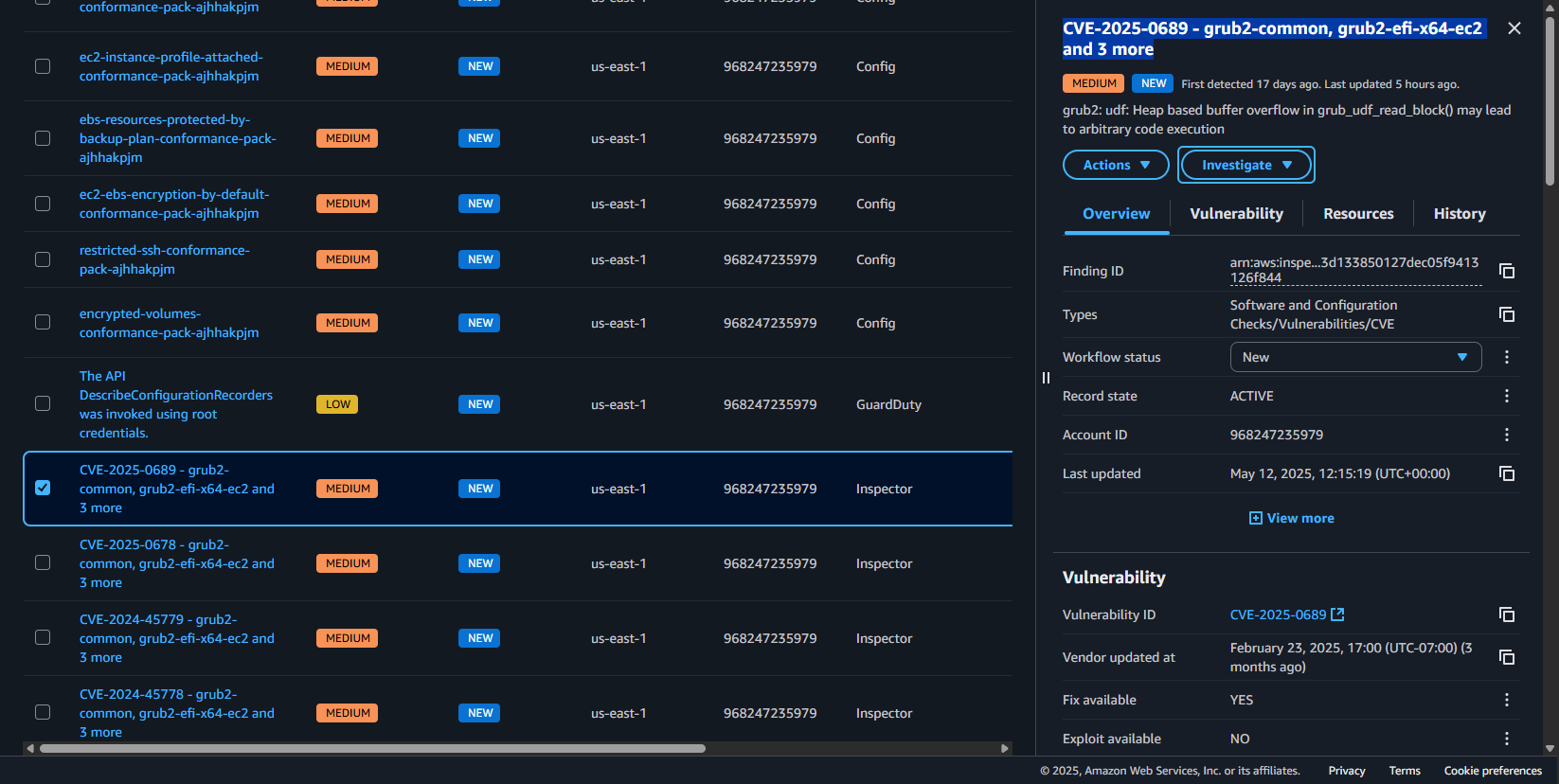Copy the Finding ID value
The height and width of the screenshot is (784, 1559).
(1507, 271)
